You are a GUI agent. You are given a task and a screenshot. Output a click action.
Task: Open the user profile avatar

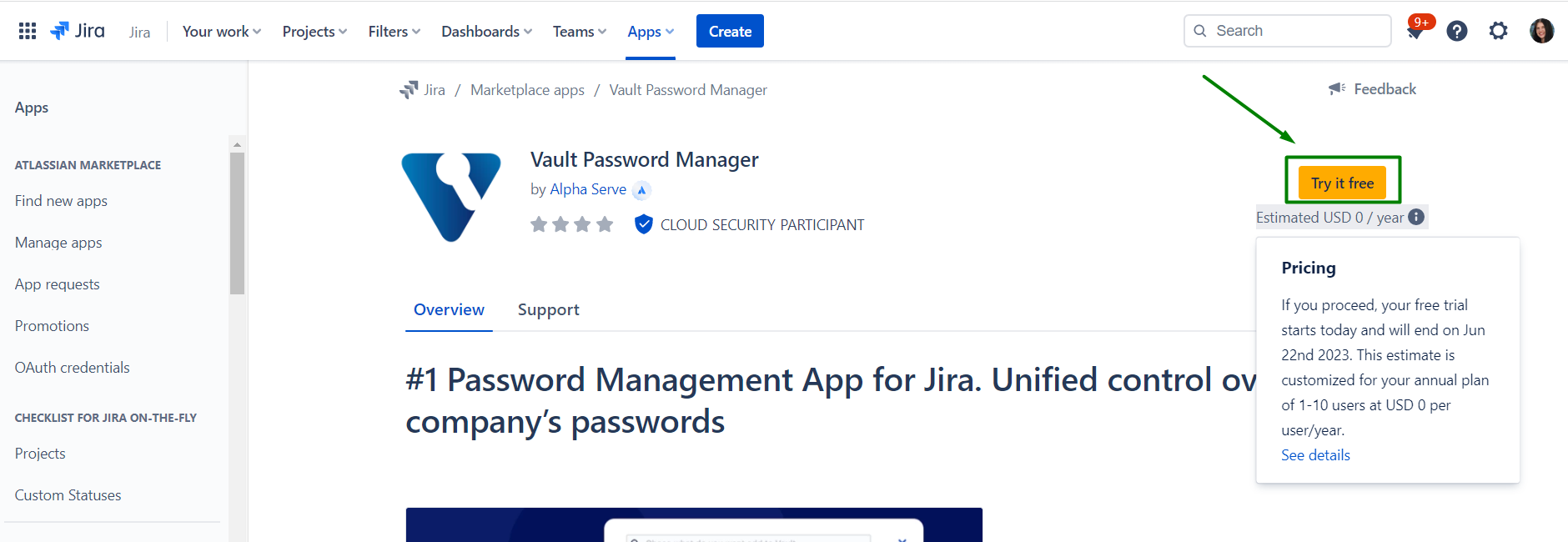pyautogui.click(x=1541, y=31)
